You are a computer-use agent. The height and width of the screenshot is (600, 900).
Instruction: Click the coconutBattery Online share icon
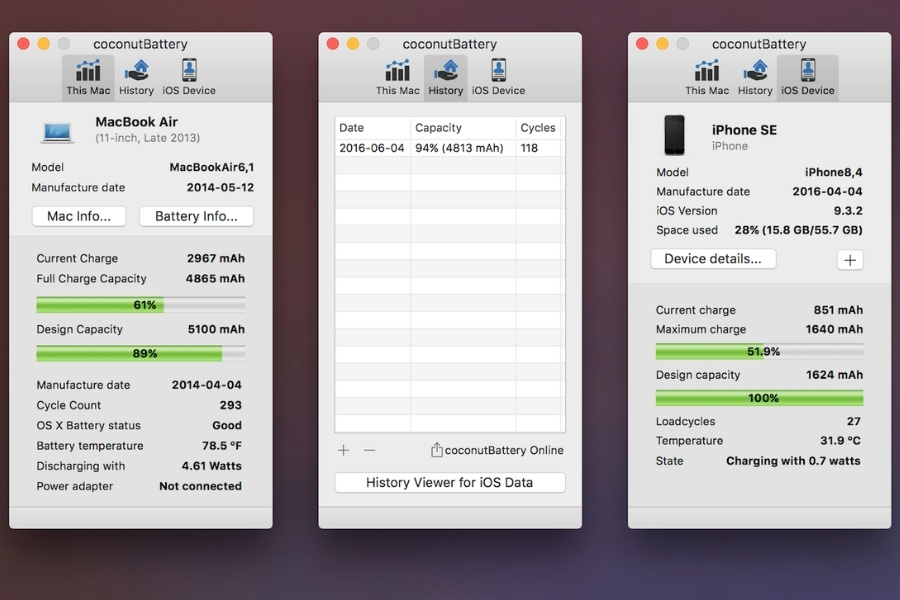(437, 450)
